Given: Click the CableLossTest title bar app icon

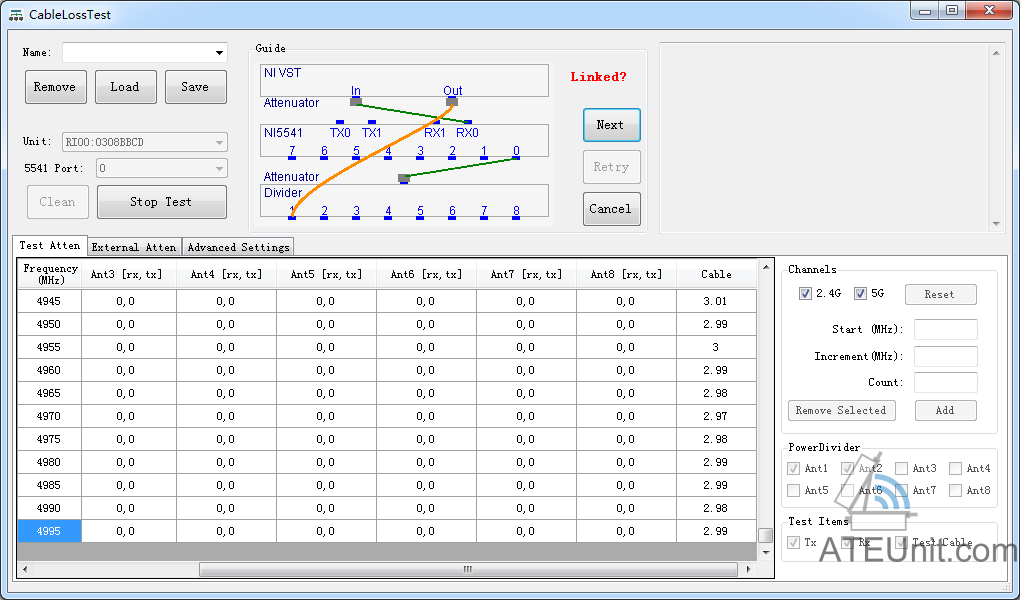Looking at the screenshot, I should click(16, 15).
